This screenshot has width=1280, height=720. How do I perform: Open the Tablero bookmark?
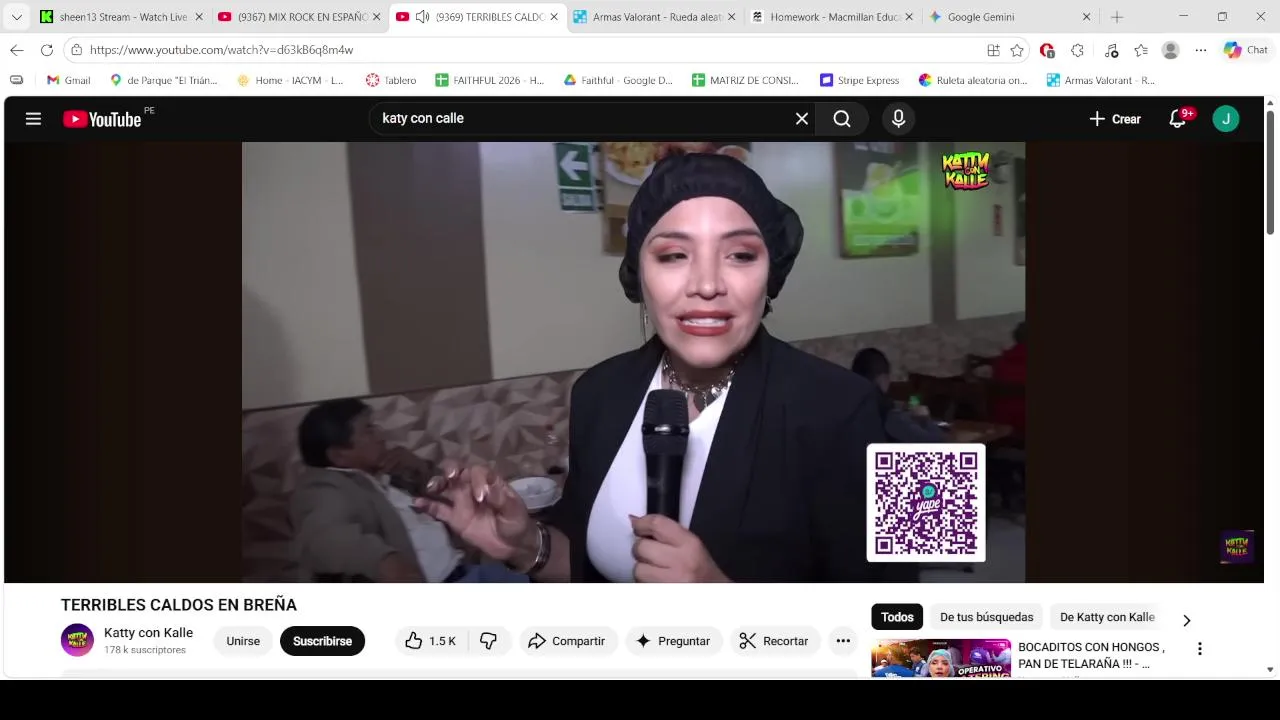(x=391, y=80)
